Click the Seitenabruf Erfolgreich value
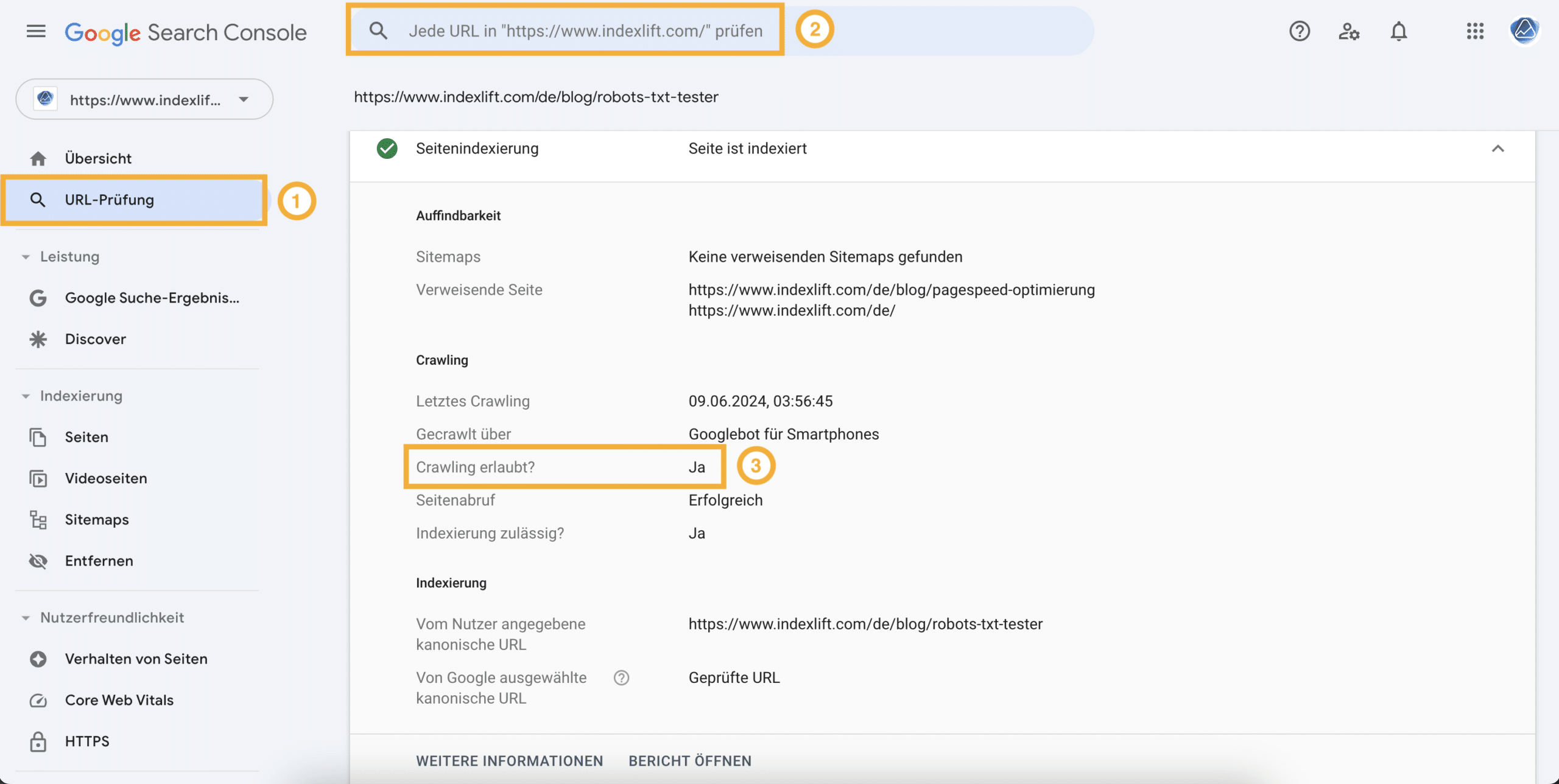The image size is (1559, 784). [725, 500]
